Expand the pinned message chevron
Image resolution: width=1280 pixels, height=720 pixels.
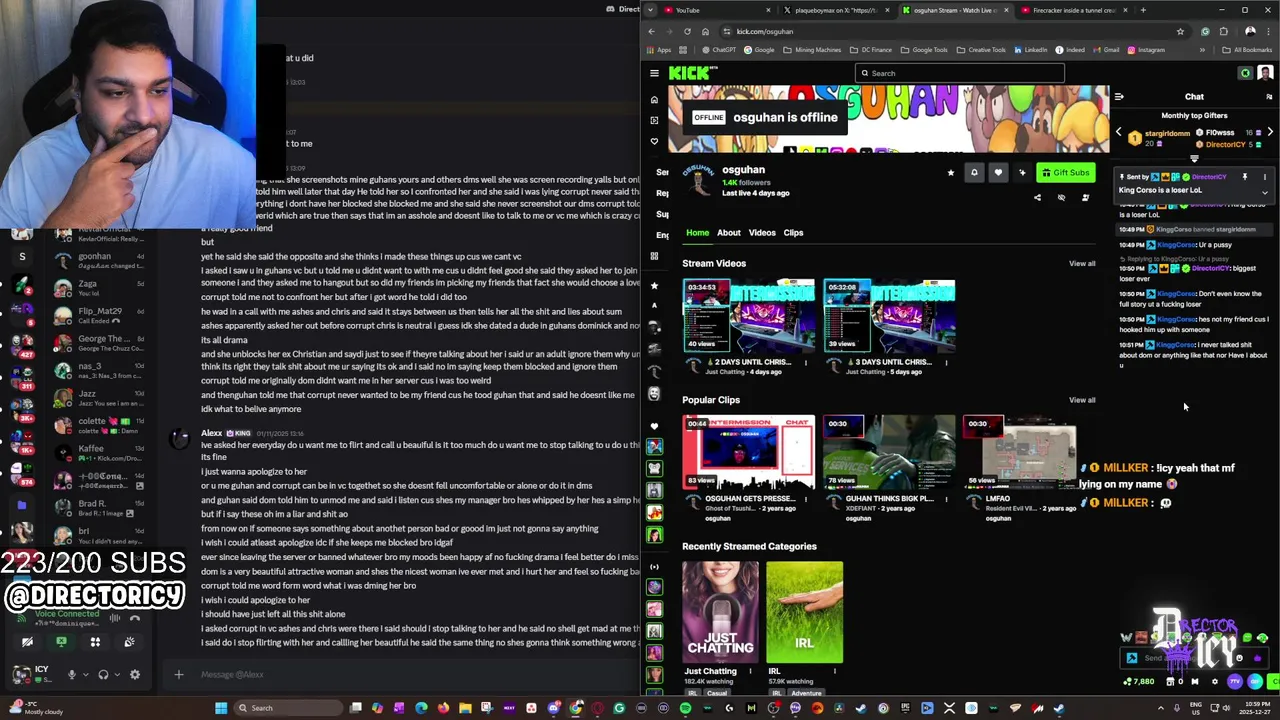(1264, 192)
